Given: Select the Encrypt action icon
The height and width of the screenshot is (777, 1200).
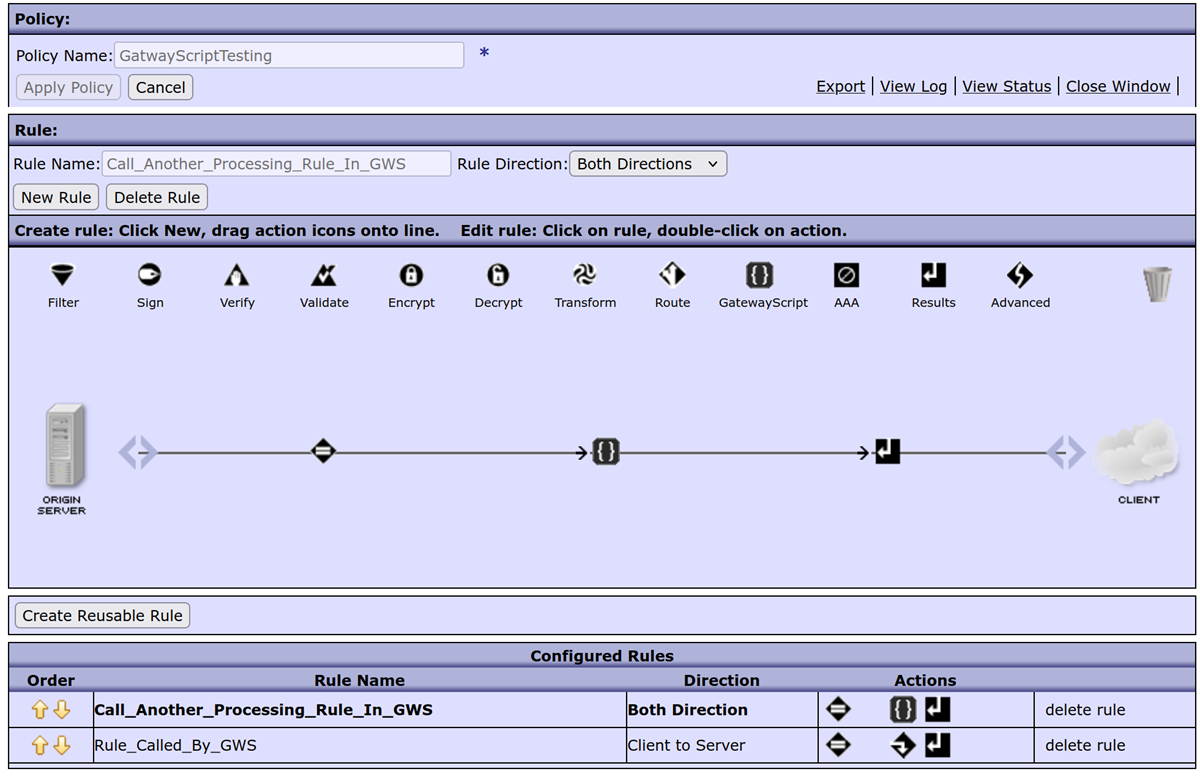Looking at the screenshot, I should coord(411,275).
